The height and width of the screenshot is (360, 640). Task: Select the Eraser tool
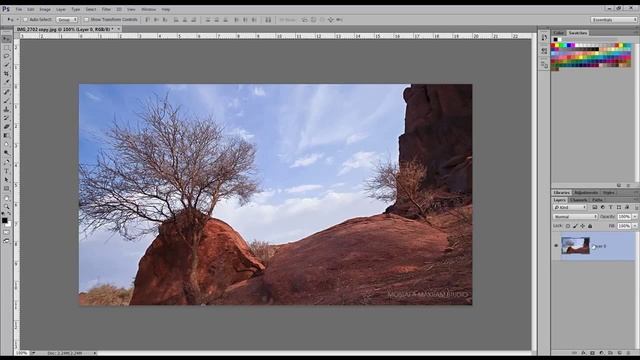(6, 127)
